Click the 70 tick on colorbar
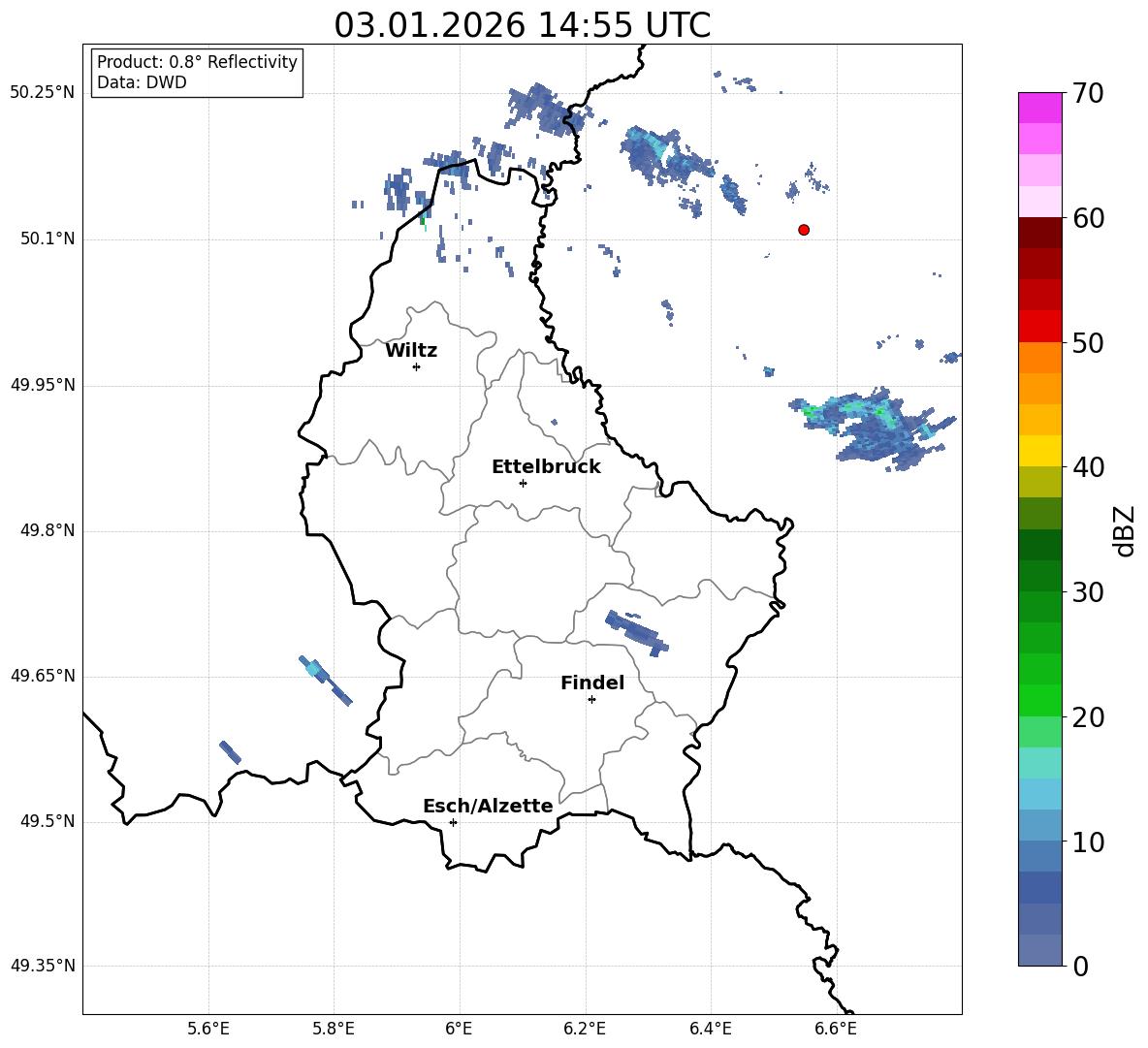Image resolution: width=1148 pixels, height=1048 pixels. [x=1088, y=93]
